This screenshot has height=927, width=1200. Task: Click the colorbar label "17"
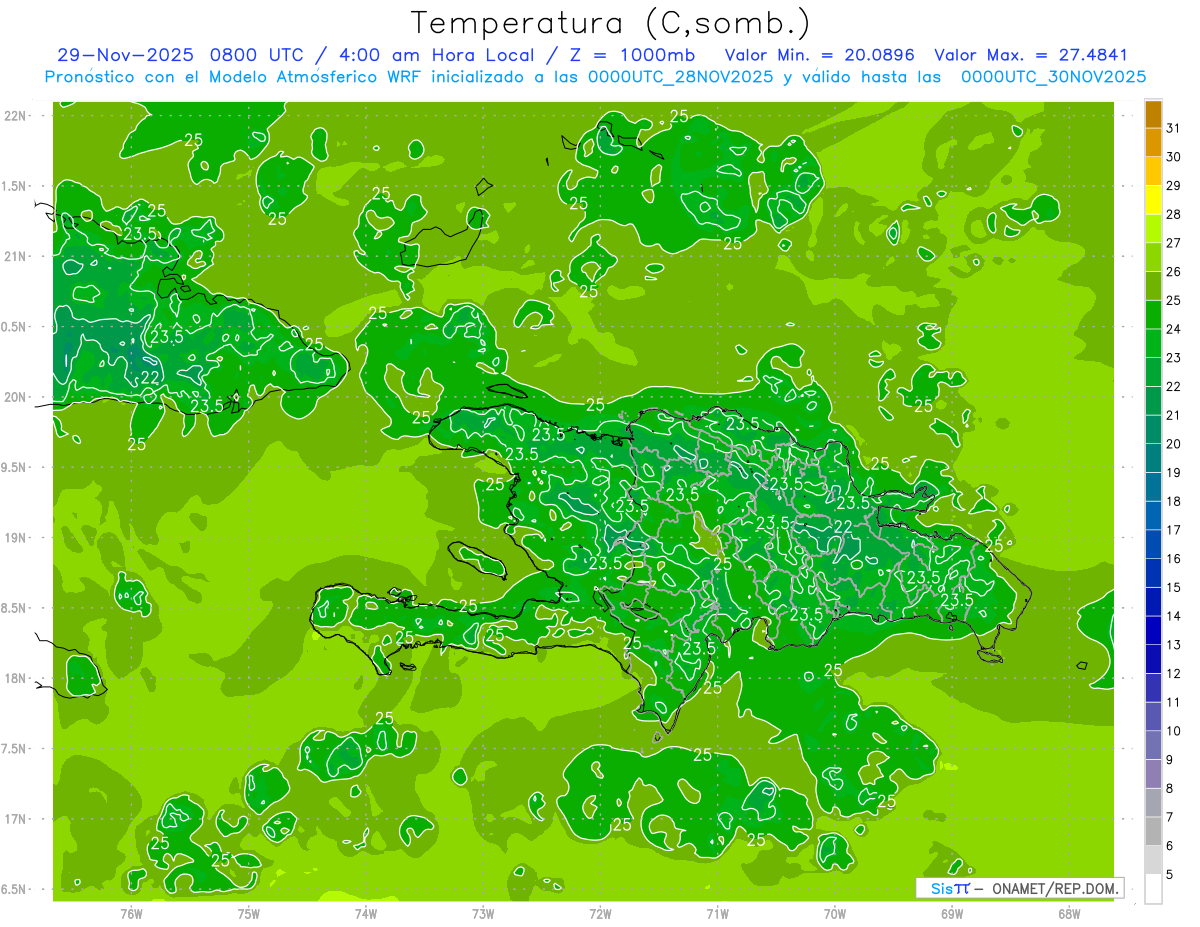click(x=1174, y=530)
